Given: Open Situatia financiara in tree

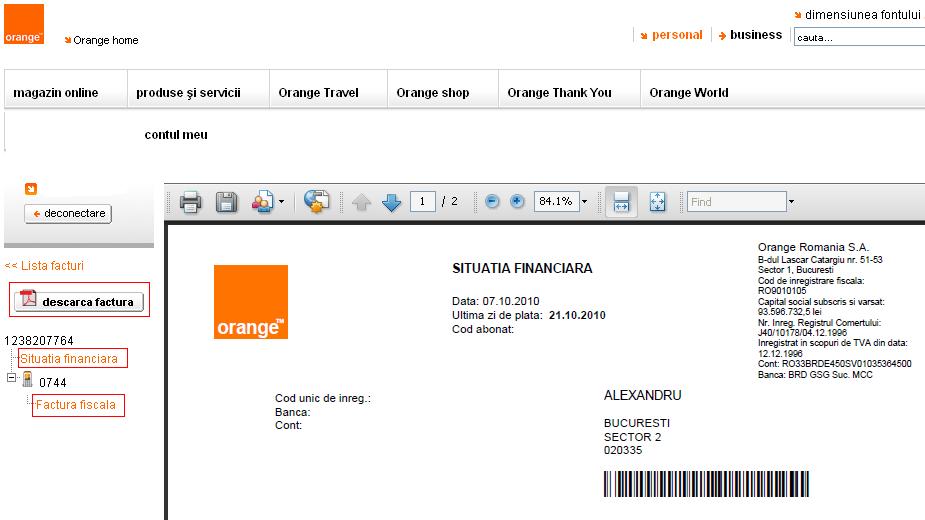Looking at the screenshot, I should pyautogui.click(x=69, y=358).
